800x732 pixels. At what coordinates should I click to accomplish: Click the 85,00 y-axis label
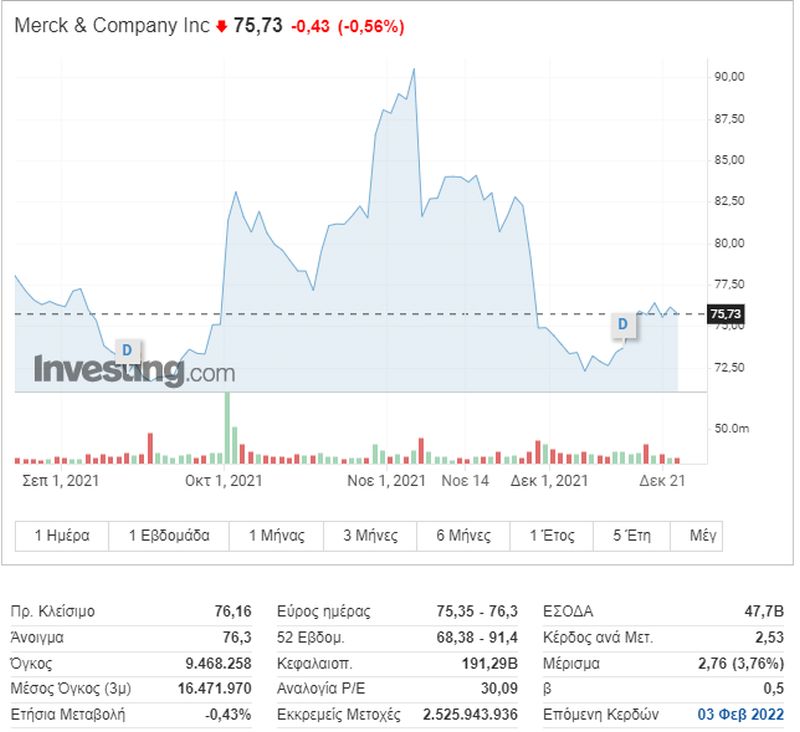click(x=729, y=160)
